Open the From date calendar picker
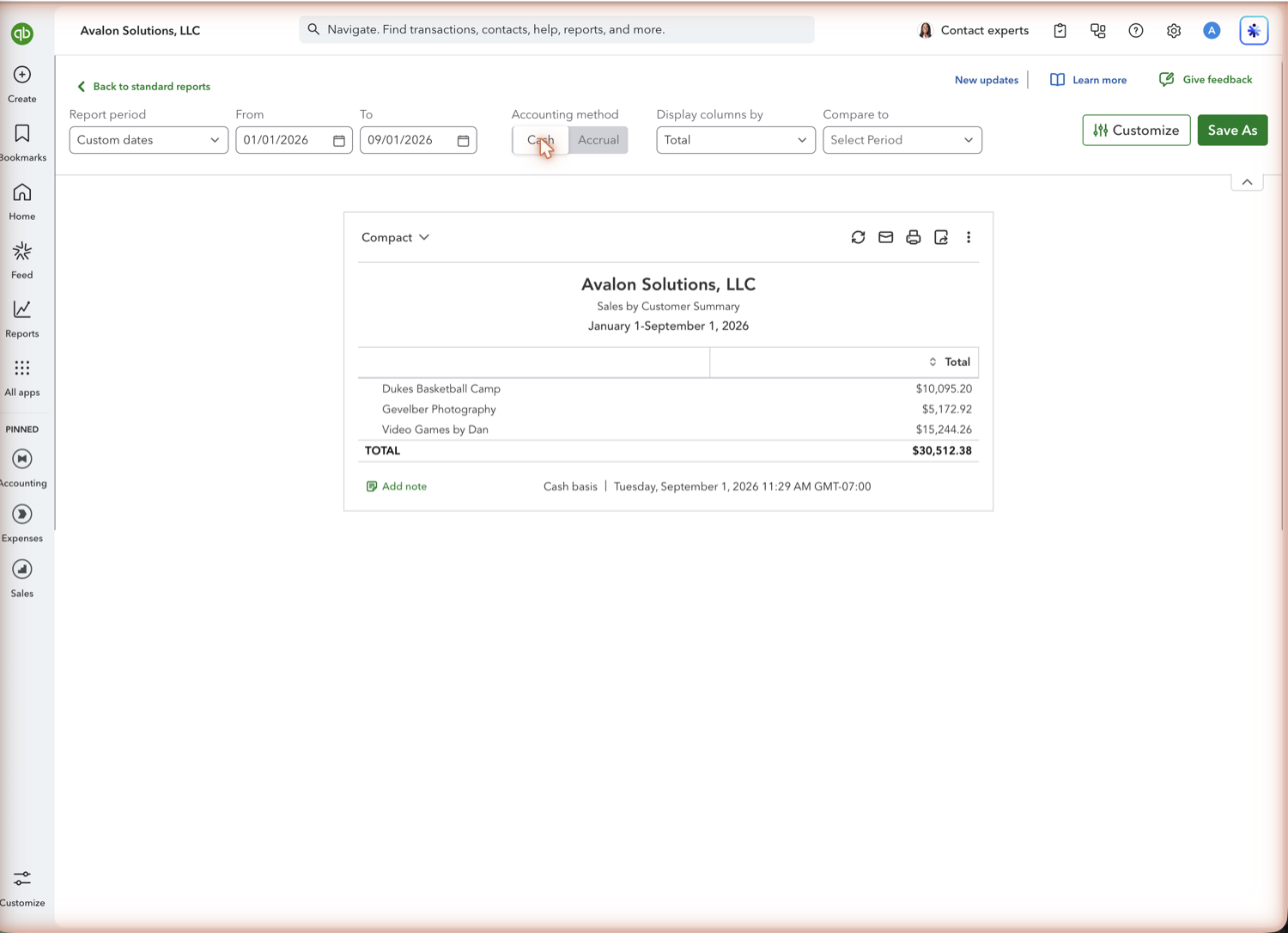The image size is (1288, 933). [339, 140]
